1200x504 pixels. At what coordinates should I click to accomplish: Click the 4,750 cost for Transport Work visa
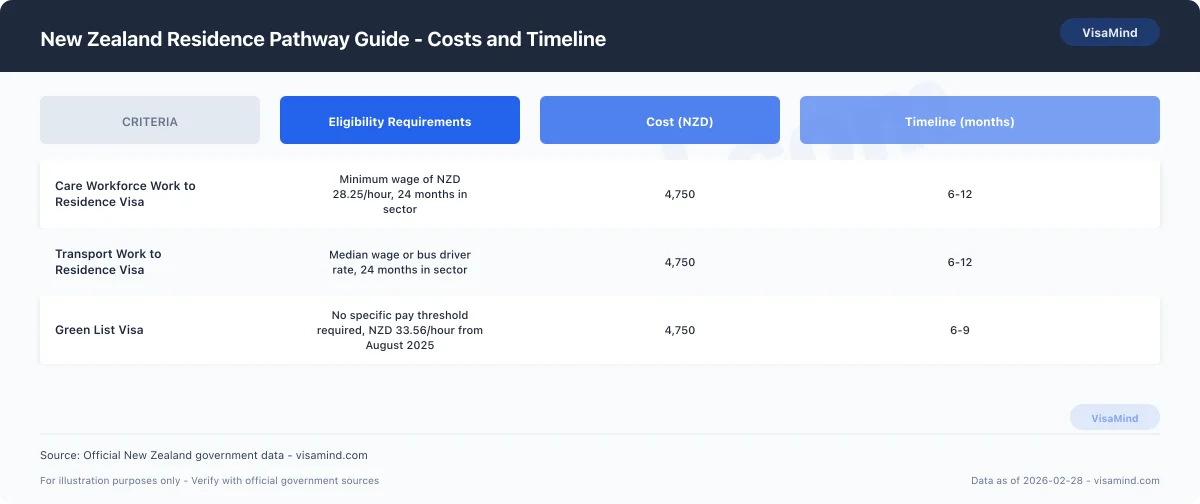[680, 262]
